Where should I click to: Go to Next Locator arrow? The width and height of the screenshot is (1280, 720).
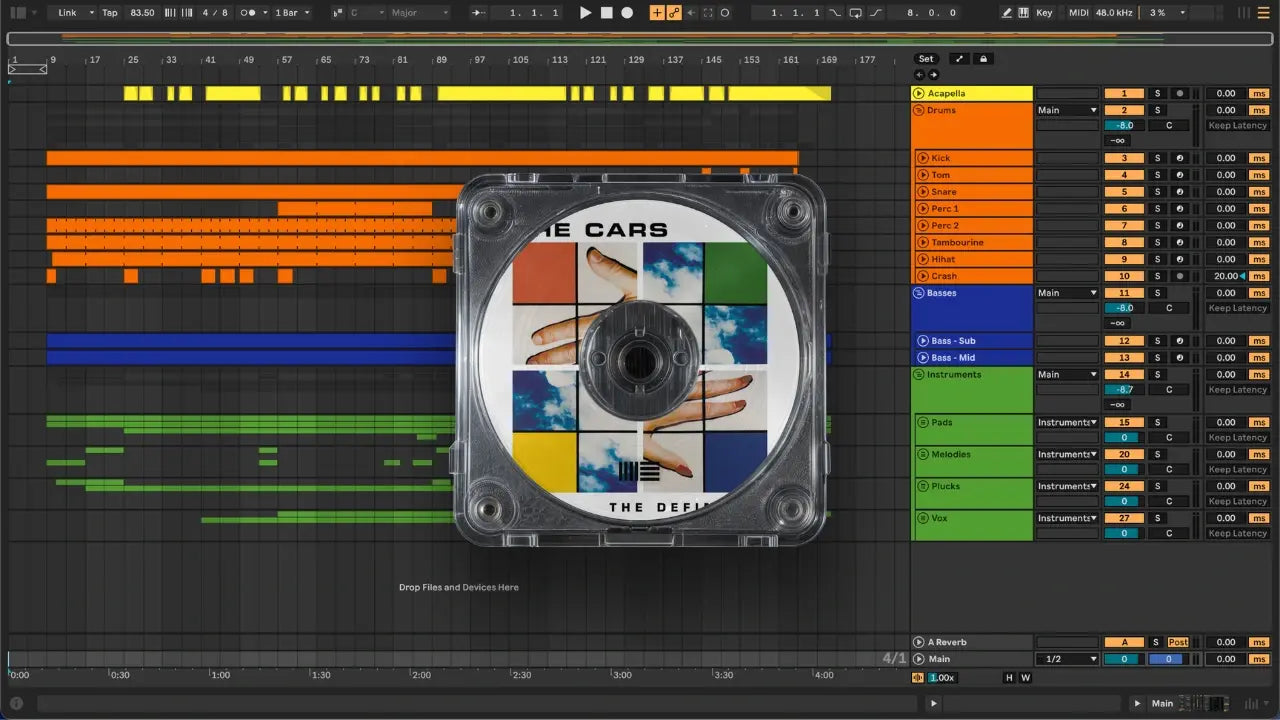(x=933, y=75)
